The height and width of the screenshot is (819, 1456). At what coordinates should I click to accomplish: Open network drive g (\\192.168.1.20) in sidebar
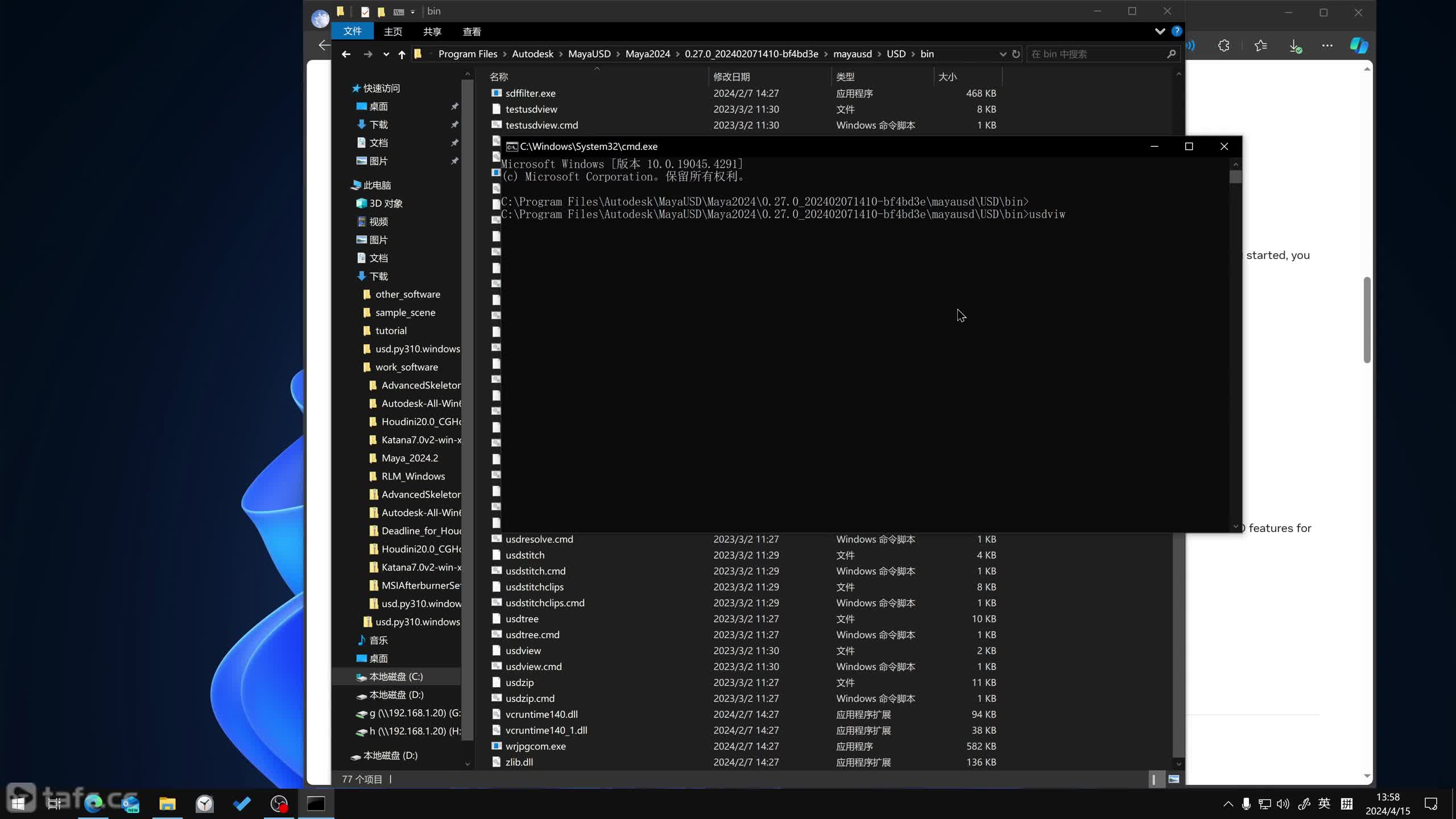click(415, 713)
